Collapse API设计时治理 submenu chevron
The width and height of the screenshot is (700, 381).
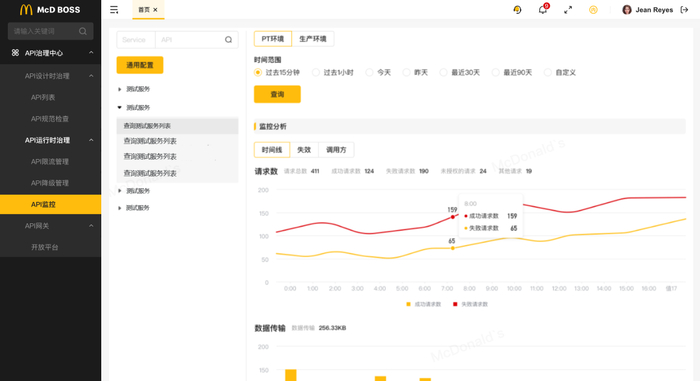tap(91, 76)
